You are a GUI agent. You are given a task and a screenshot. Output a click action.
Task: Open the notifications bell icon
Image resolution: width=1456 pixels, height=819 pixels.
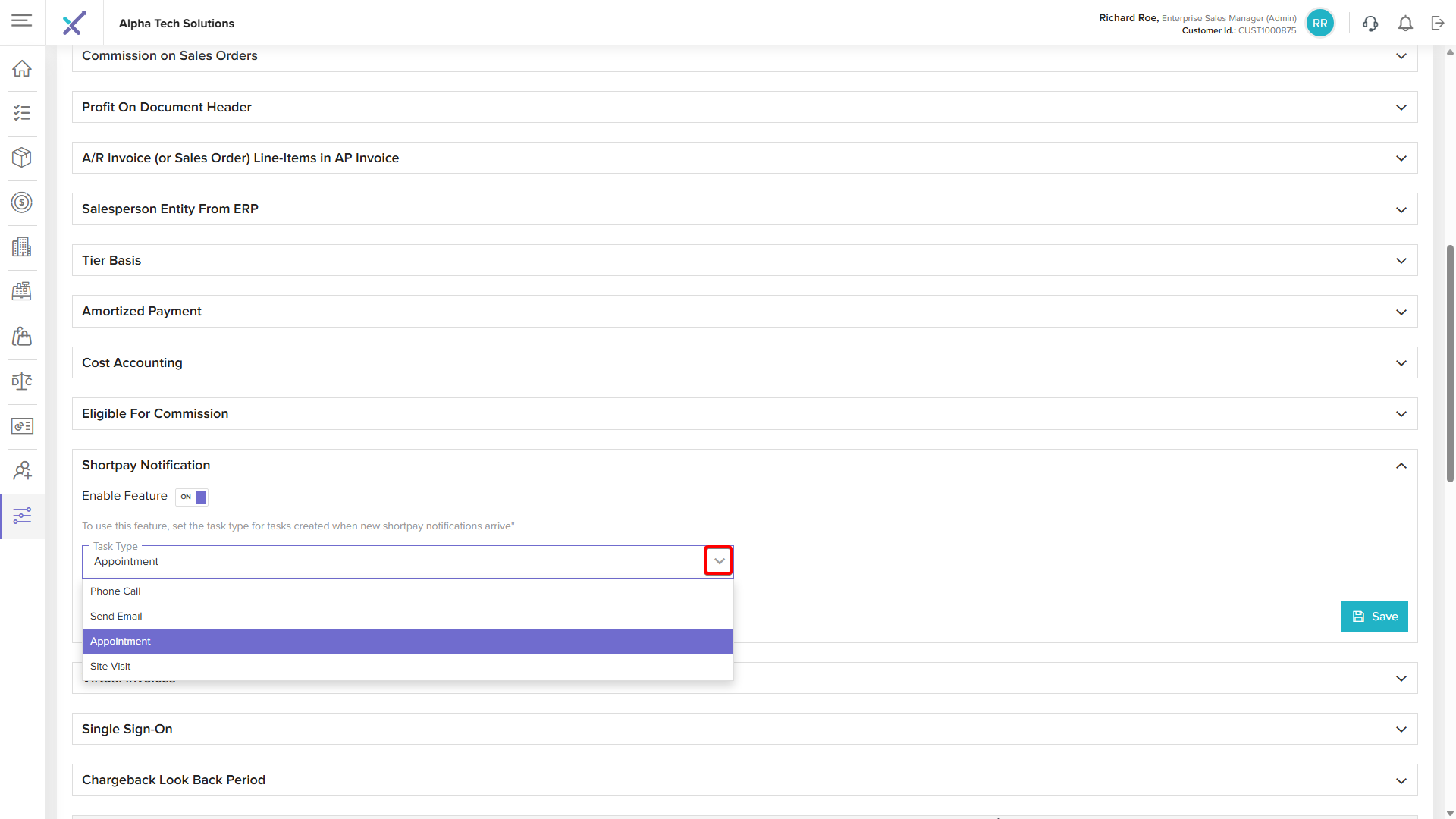pos(1405,24)
